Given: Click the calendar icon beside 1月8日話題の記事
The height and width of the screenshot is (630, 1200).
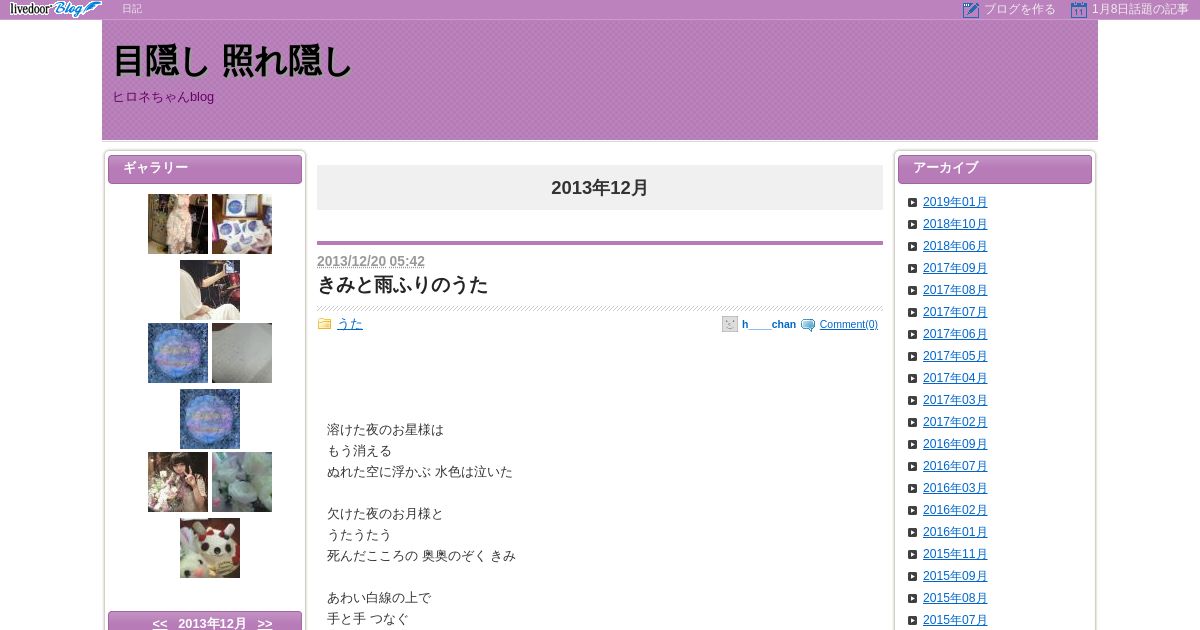Looking at the screenshot, I should (1079, 10).
